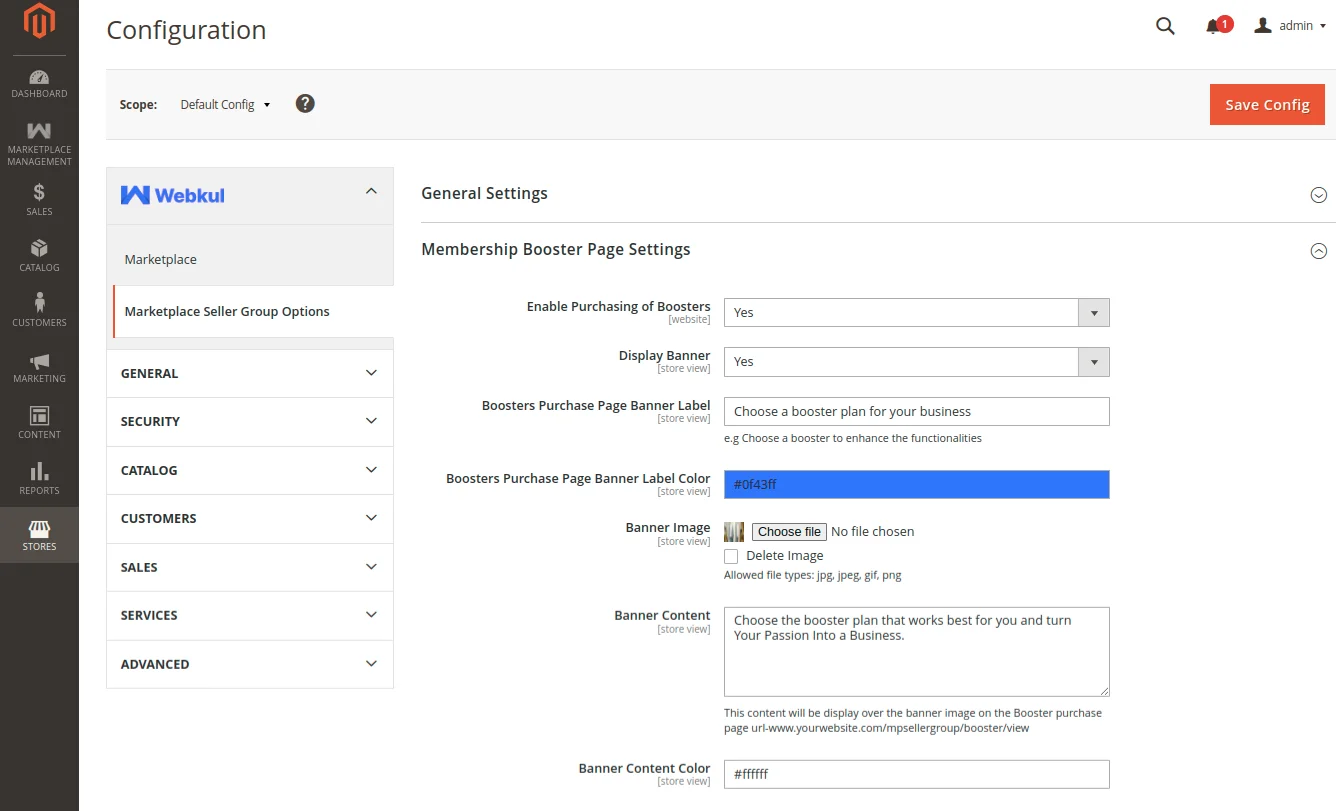
Task: Open Reports from the left sidebar
Action: click(39, 477)
